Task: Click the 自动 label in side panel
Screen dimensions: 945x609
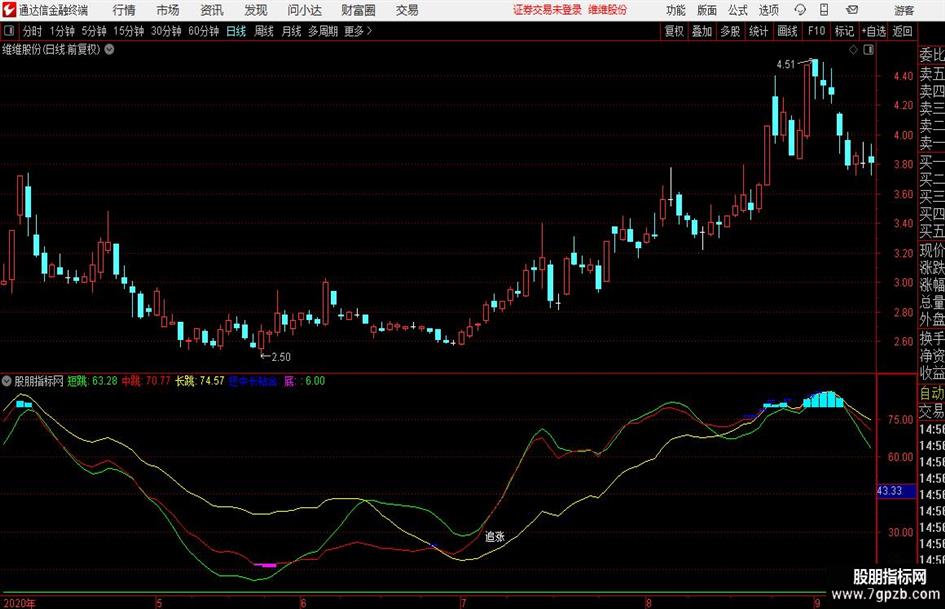Action: click(x=932, y=393)
